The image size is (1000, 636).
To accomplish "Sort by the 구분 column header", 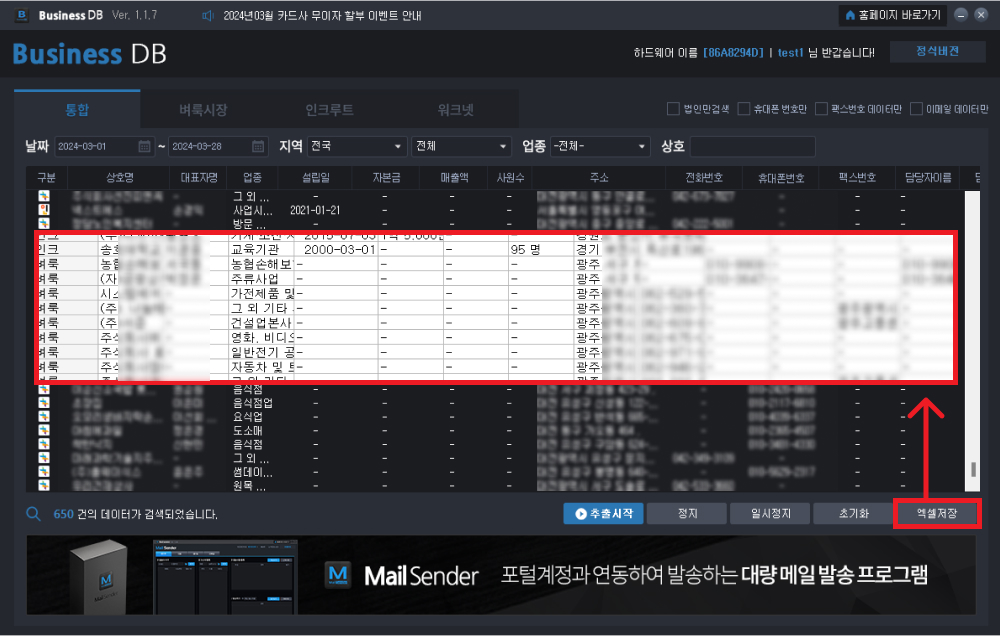I will point(47,177).
